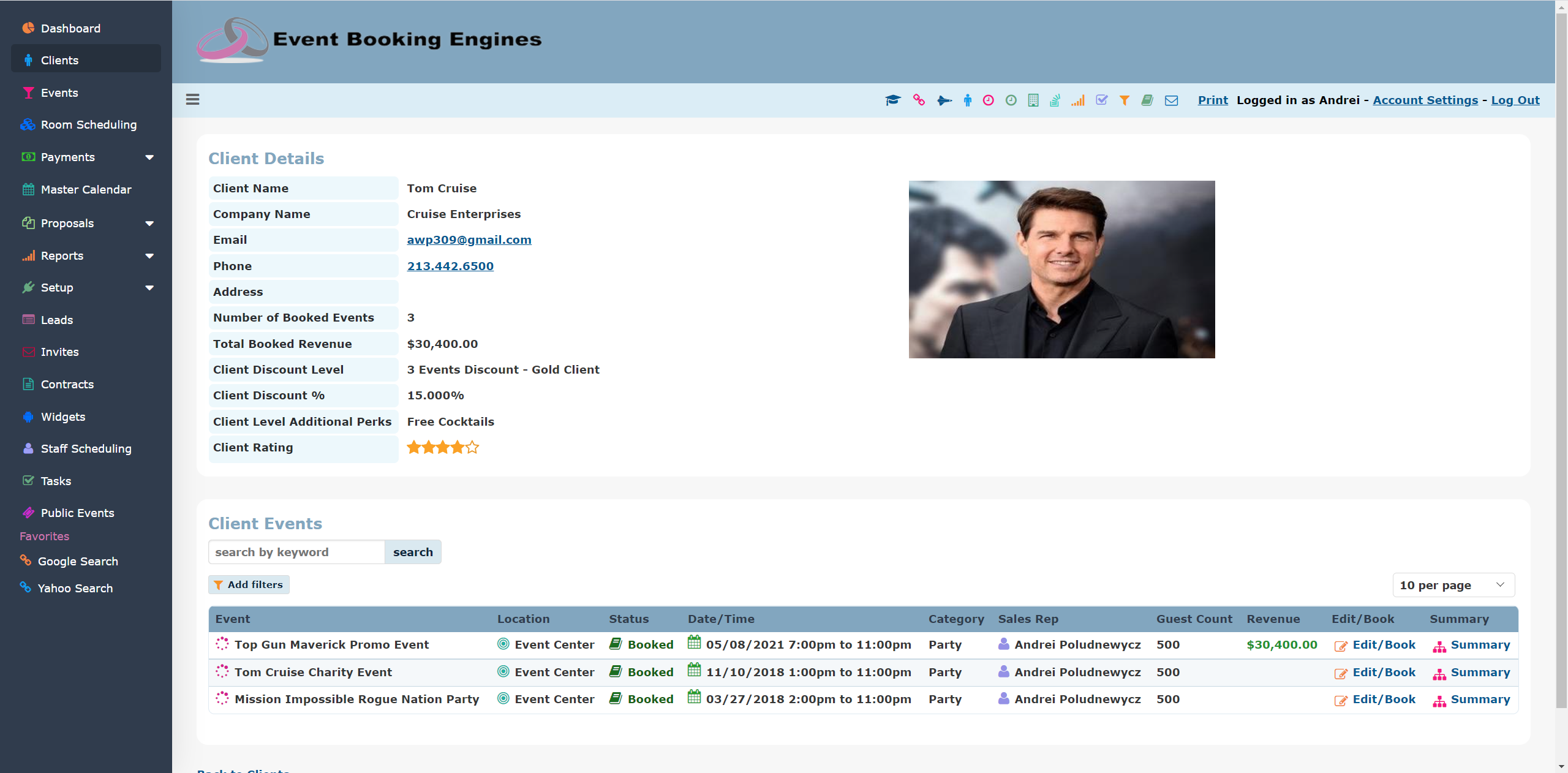Viewport: 1568px width, 773px height.
Task: Open the 10 per page dropdown
Action: tap(1453, 585)
